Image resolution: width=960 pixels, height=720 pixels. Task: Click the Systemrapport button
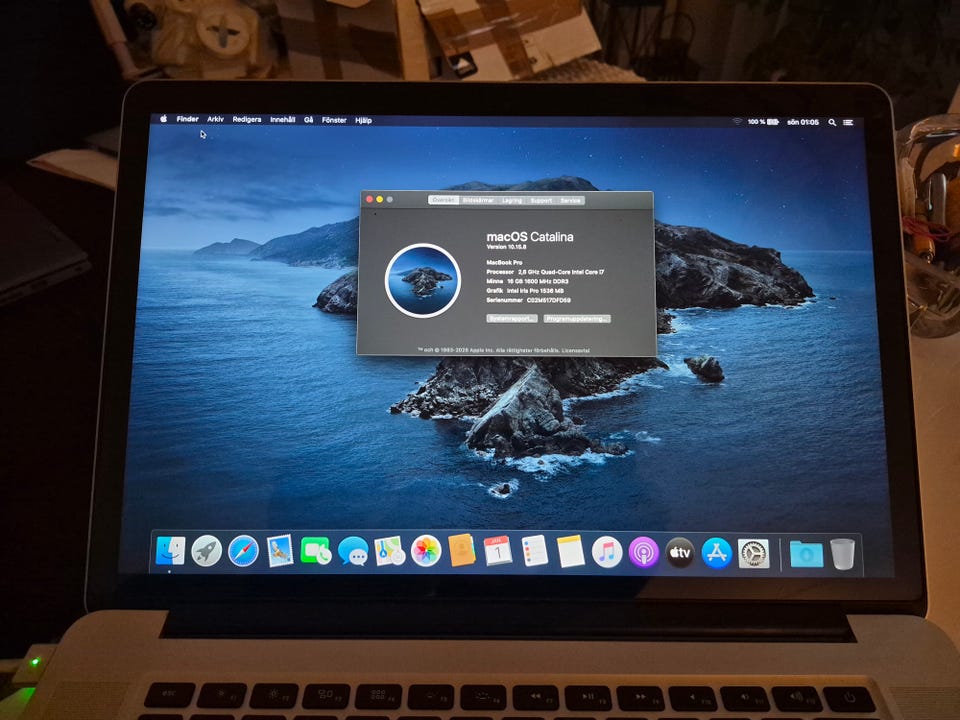512,318
